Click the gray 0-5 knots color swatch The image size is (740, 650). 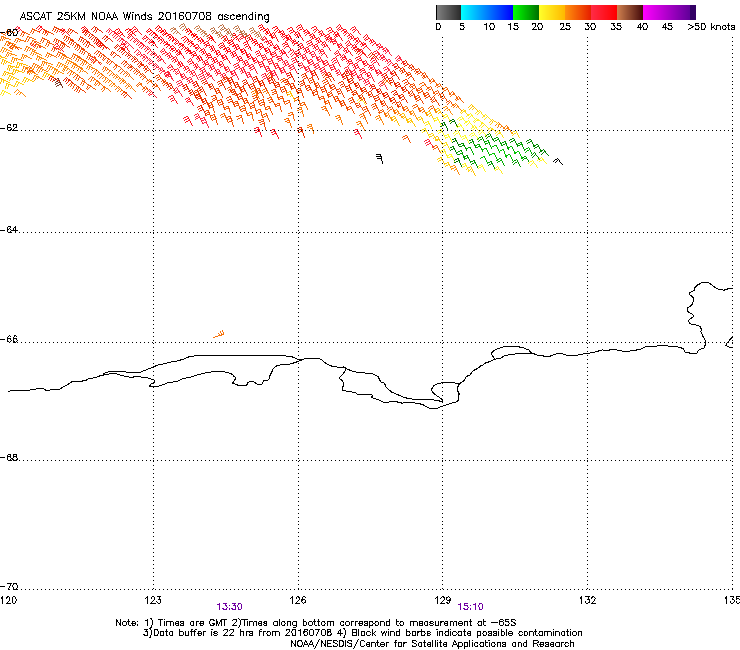pos(448,12)
